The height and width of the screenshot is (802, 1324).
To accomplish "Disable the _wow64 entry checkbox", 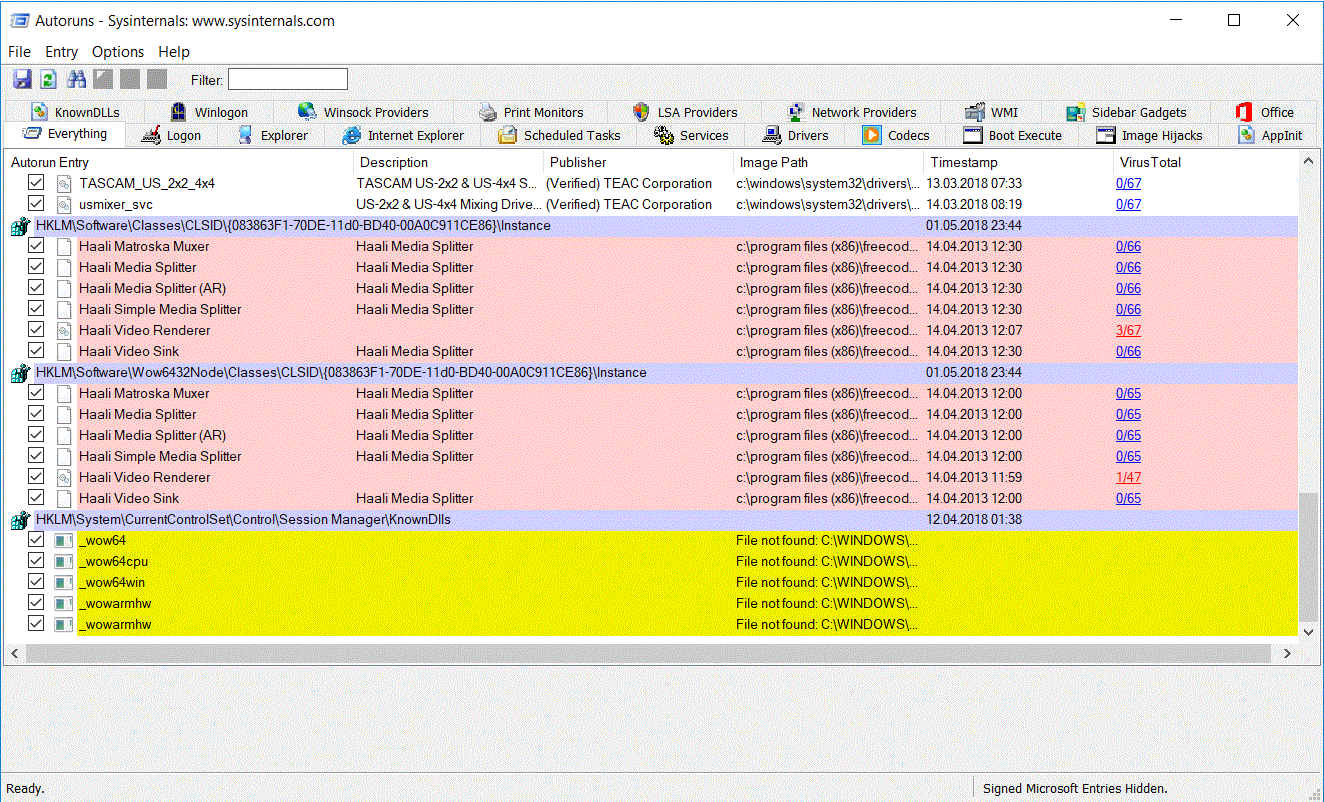I will point(36,540).
